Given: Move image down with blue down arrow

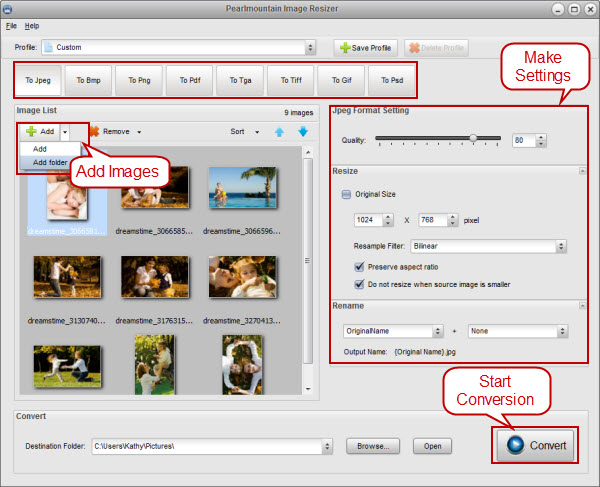Looking at the screenshot, I should pos(302,131).
